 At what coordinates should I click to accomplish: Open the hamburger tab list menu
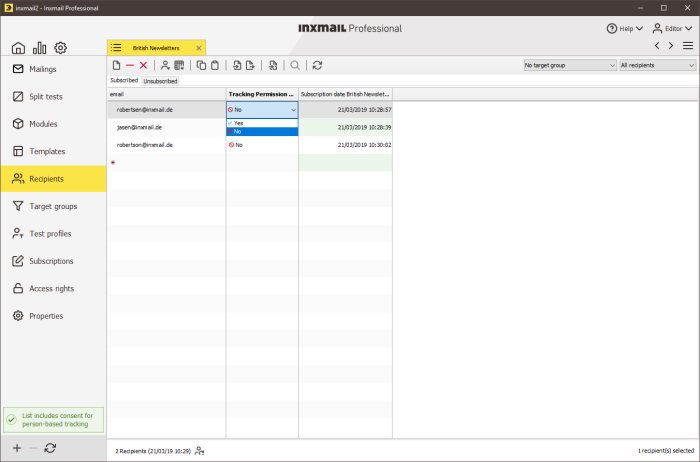688,46
